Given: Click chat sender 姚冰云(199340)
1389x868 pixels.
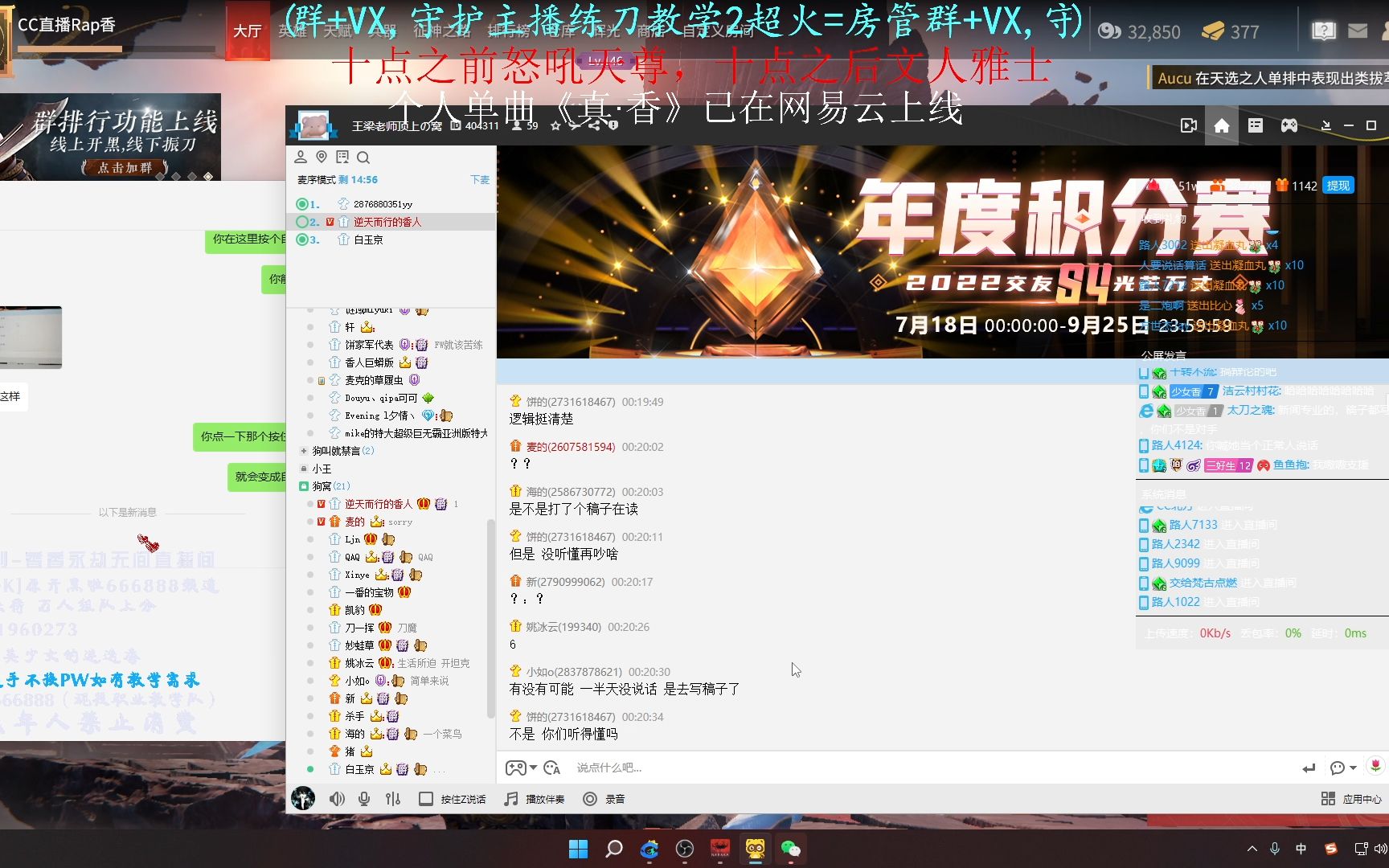Looking at the screenshot, I should coord(563,627).
